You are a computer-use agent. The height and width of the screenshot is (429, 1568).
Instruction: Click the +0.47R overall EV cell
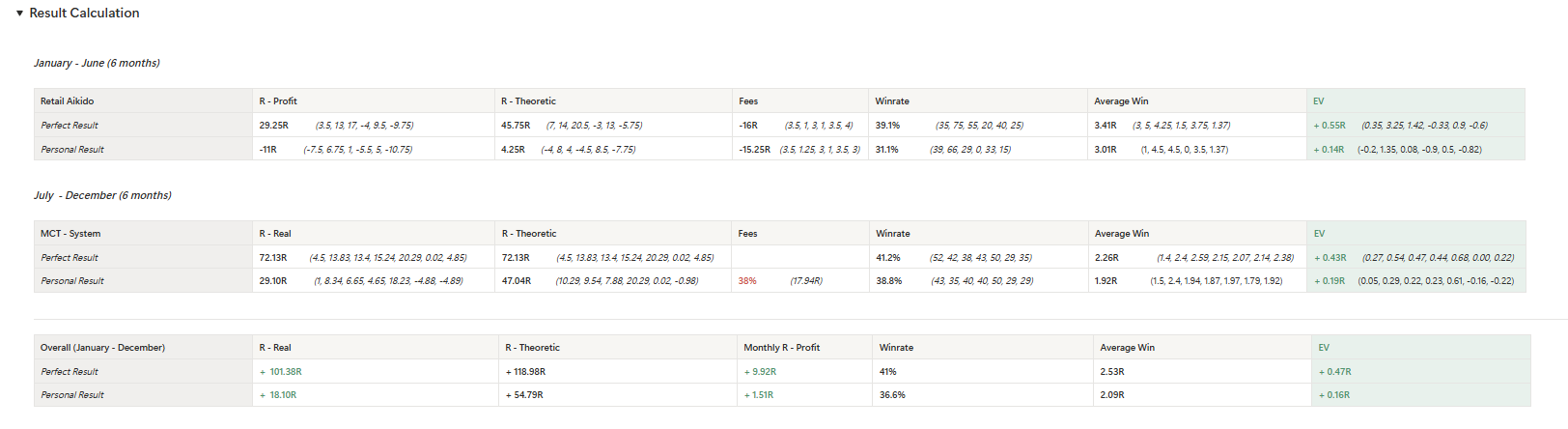coord(1422,371)
